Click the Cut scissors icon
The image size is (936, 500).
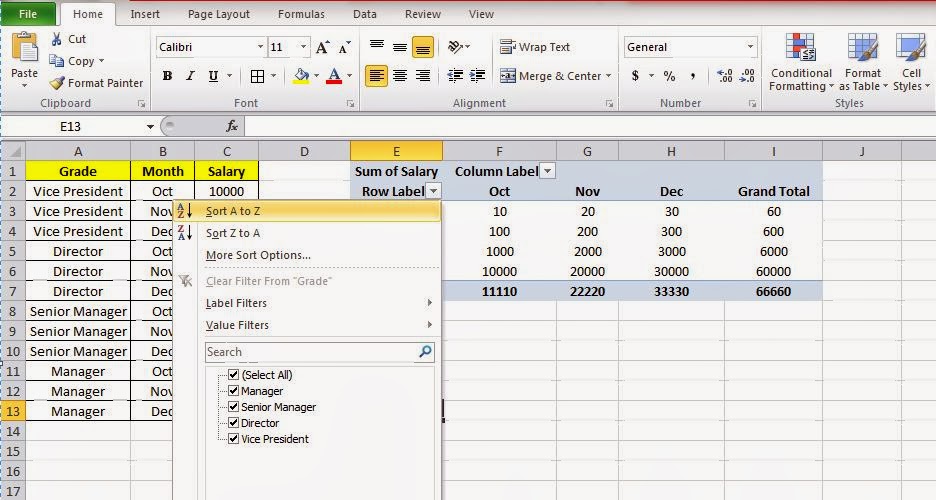pyautogui.click(x=57, y=39)
